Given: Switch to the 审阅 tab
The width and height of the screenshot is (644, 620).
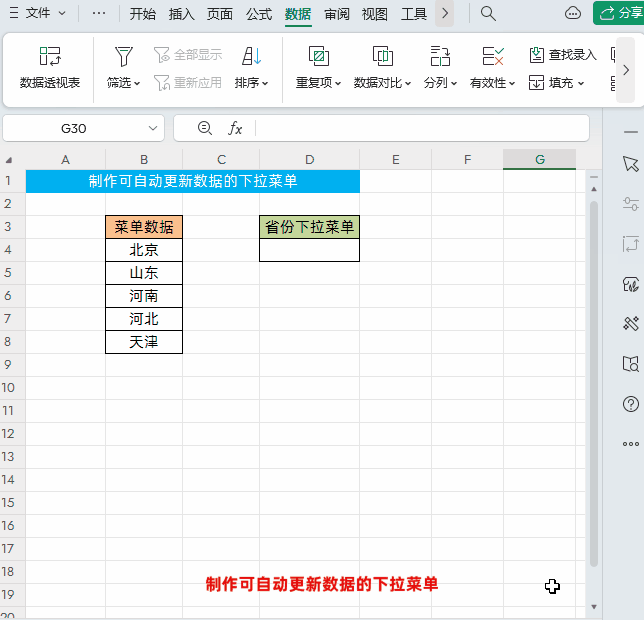Looking at the screenshot, I should 337,14.
